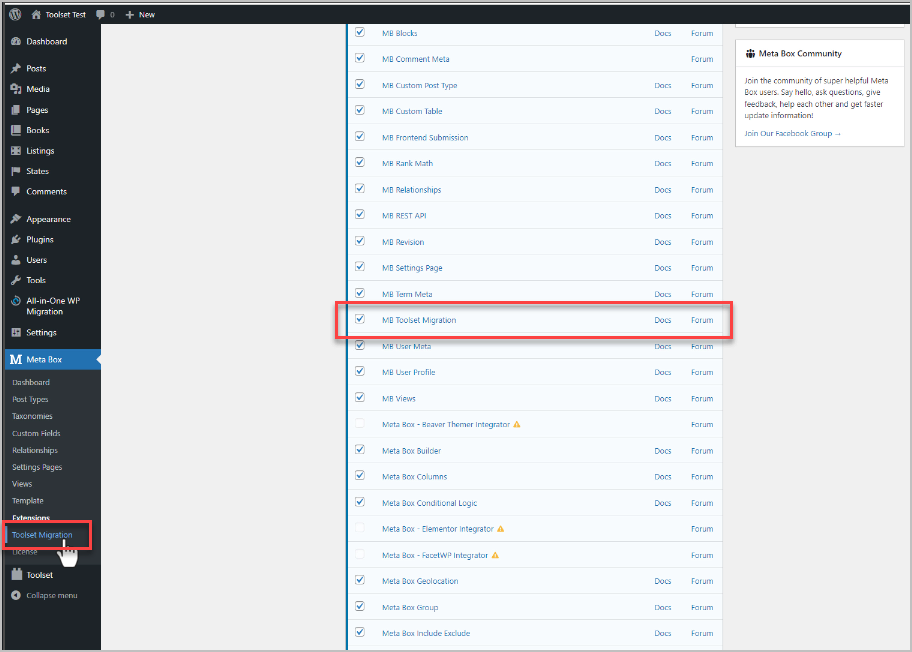Uncheck the MB Comment Meta checkbox
The width and height of the screenshot is (912, 652).
pos(360,58)
